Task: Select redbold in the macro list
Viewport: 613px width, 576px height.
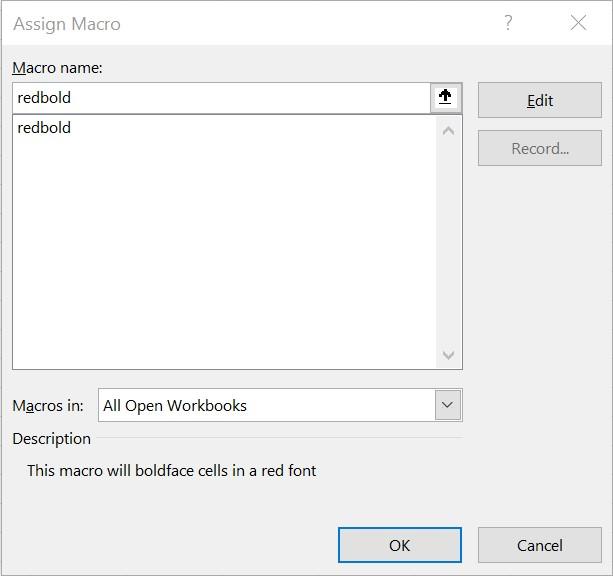Action: (x=45, y=128)
